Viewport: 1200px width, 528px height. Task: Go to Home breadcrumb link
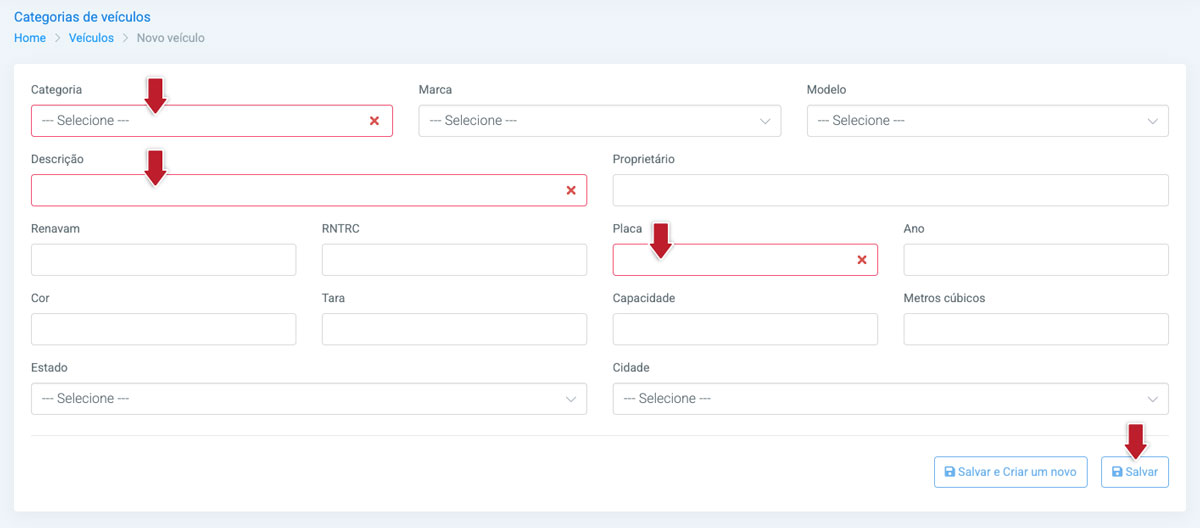[x=30, y=38]
